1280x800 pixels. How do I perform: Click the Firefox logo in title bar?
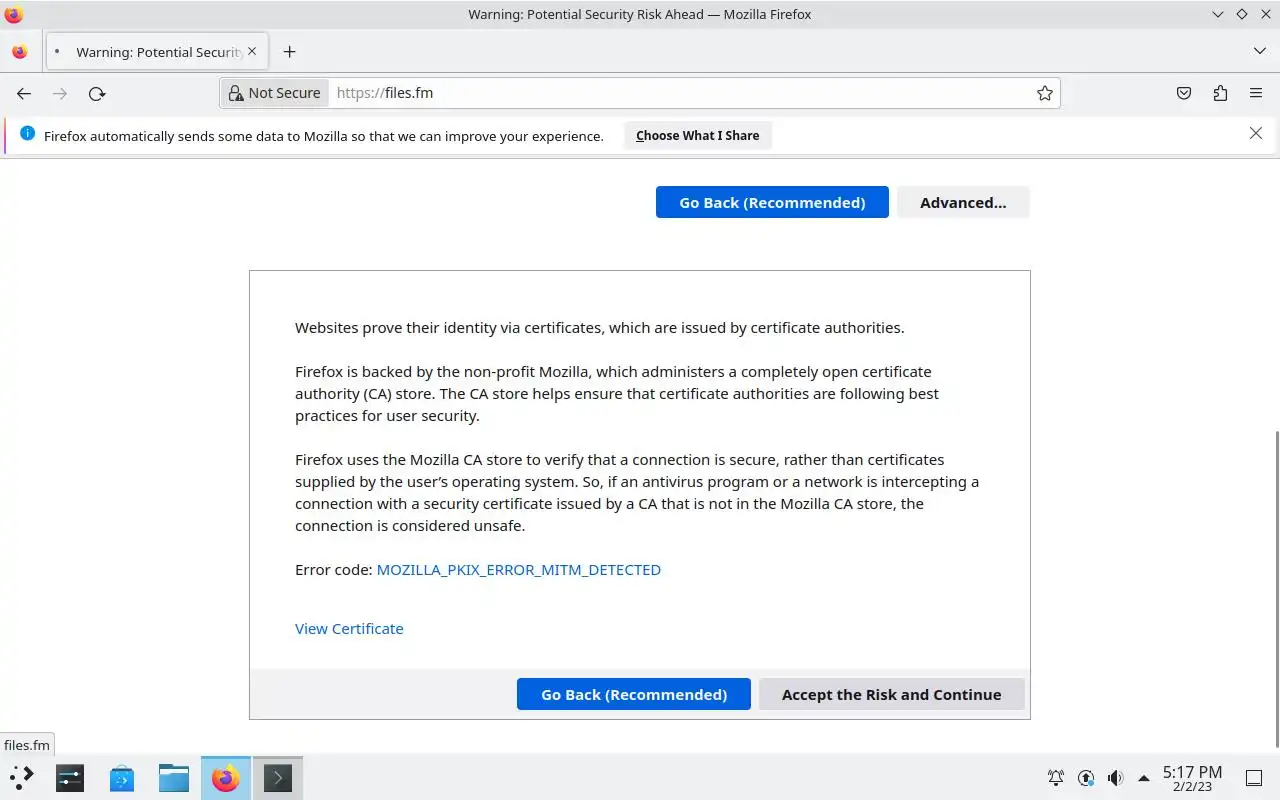[x=13, y=15]
